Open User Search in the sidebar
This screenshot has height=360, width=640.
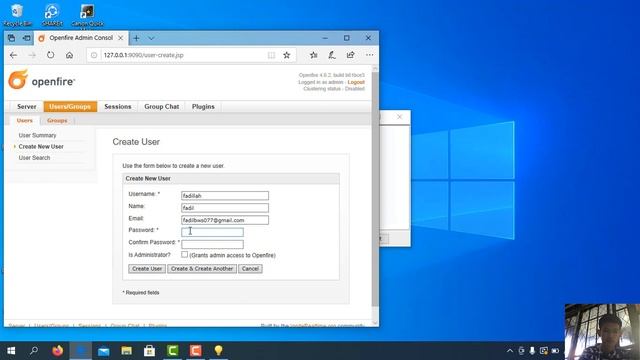(x=34, y=158)
